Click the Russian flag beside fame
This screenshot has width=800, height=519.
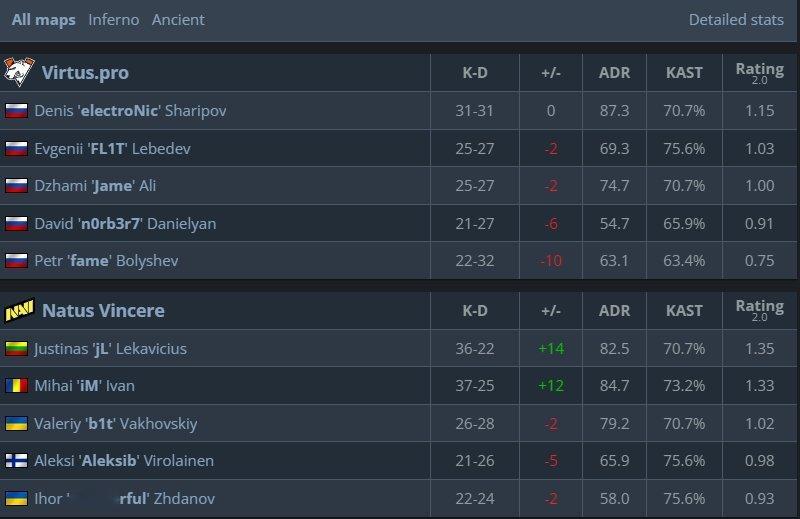[x=16, y=261]
